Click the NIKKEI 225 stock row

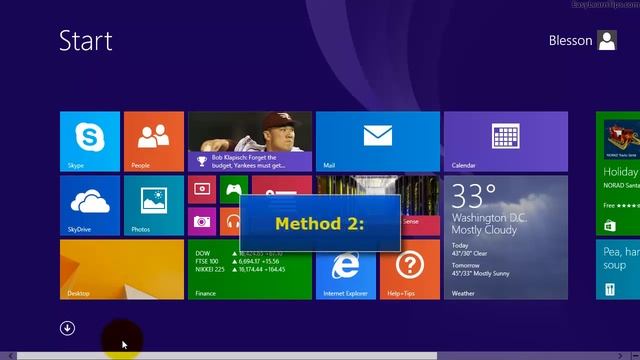click(240, 269)
